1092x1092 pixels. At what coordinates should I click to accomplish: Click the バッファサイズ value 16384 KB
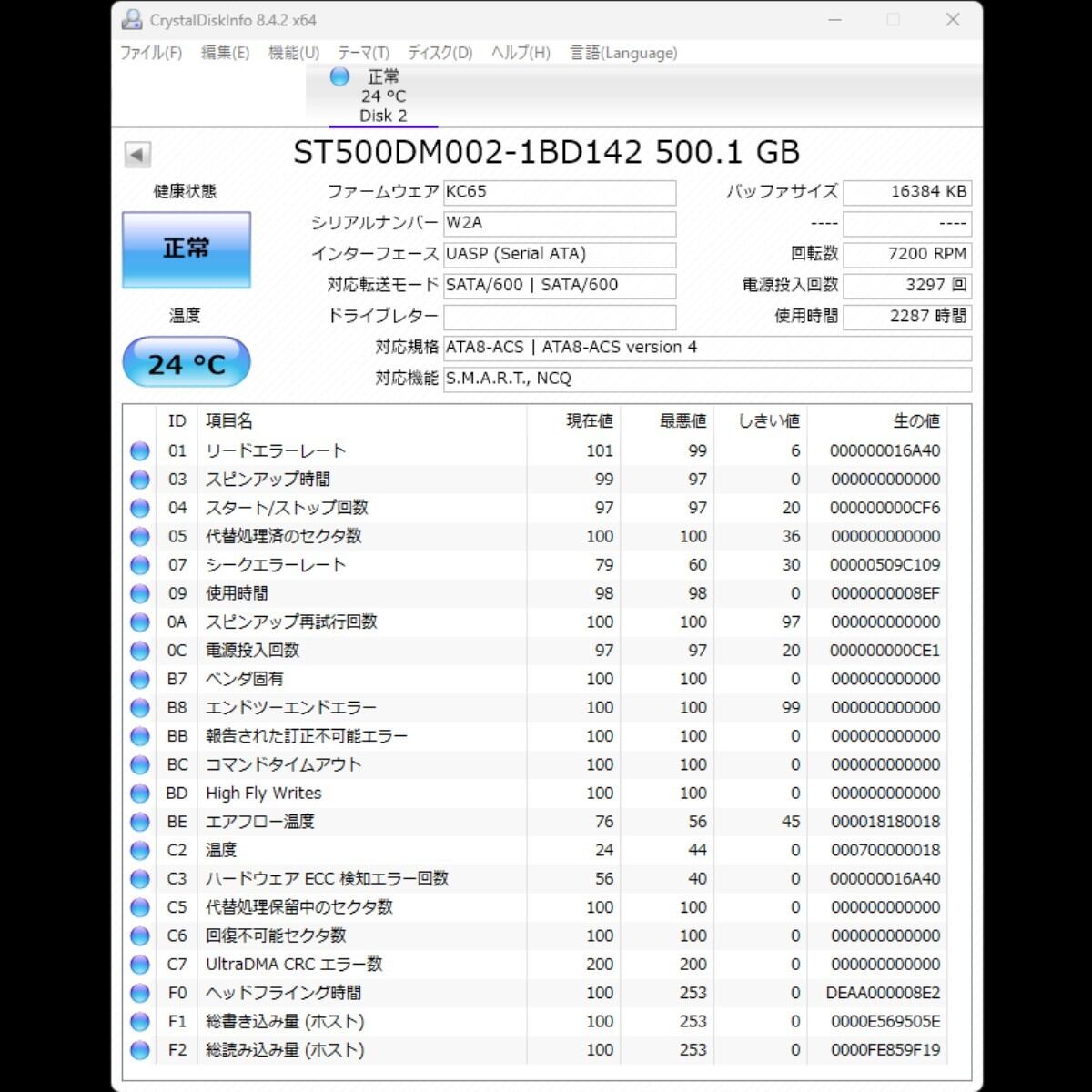pyautogui.click(x=907, y=192)
